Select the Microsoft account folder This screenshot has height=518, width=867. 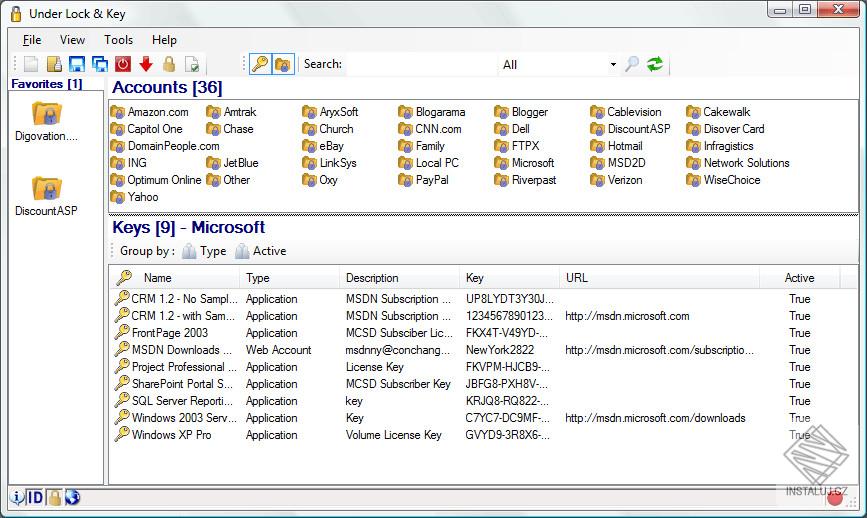click(x=524, y=163)
